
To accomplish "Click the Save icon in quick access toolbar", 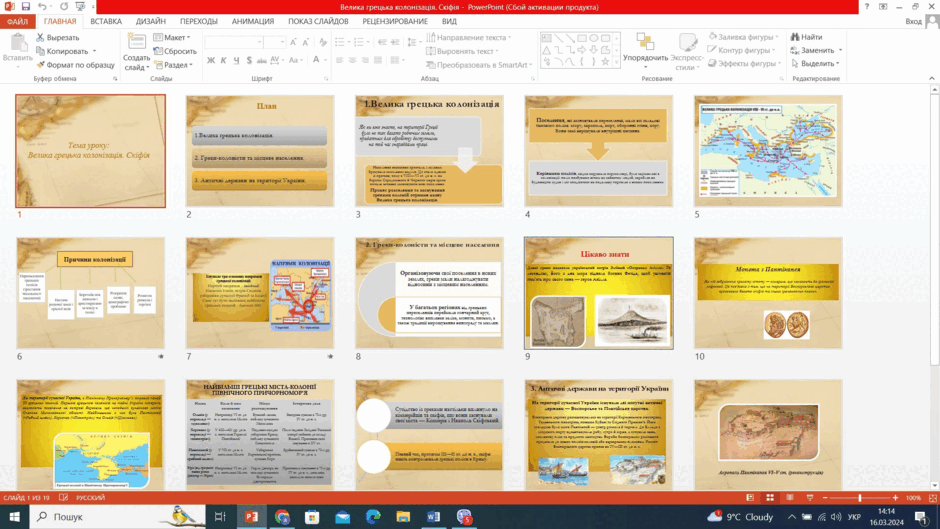I will coord(25,7).
